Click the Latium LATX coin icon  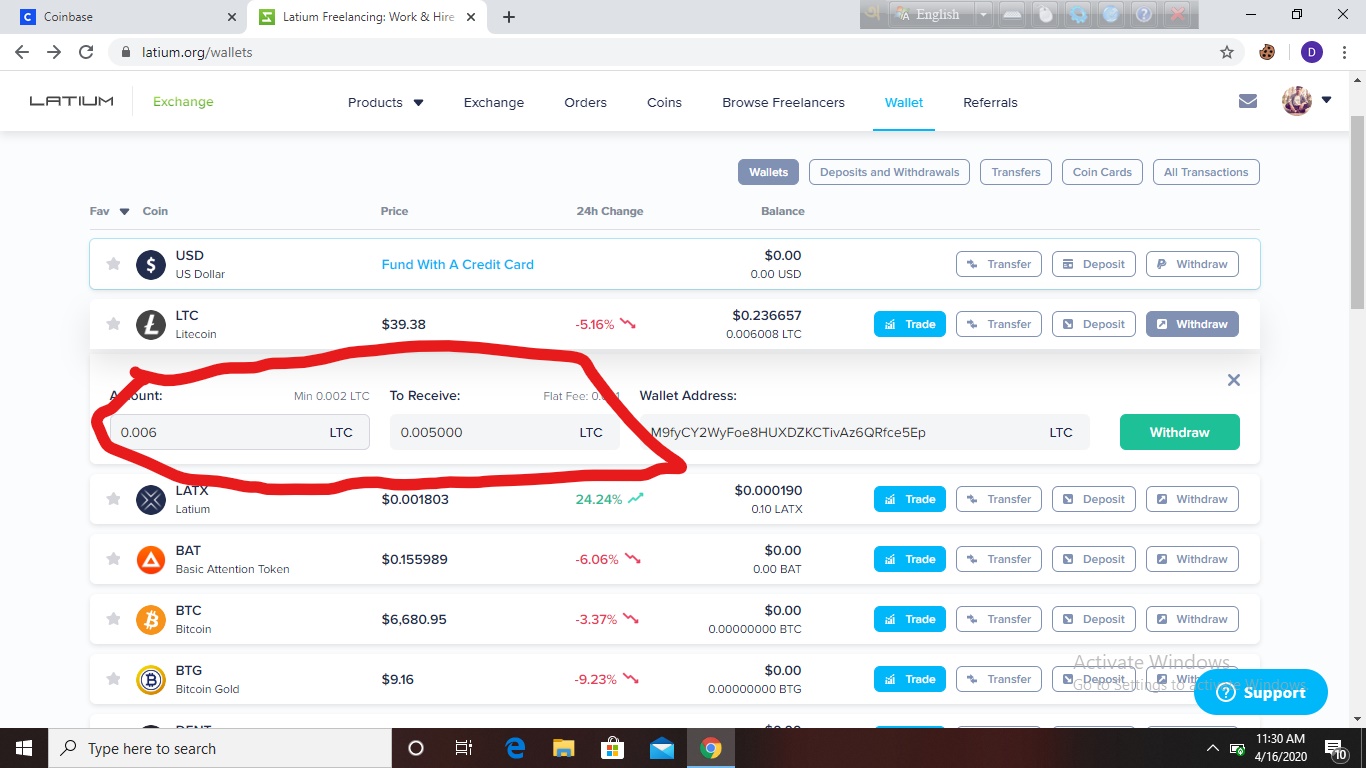coord(151,499)
